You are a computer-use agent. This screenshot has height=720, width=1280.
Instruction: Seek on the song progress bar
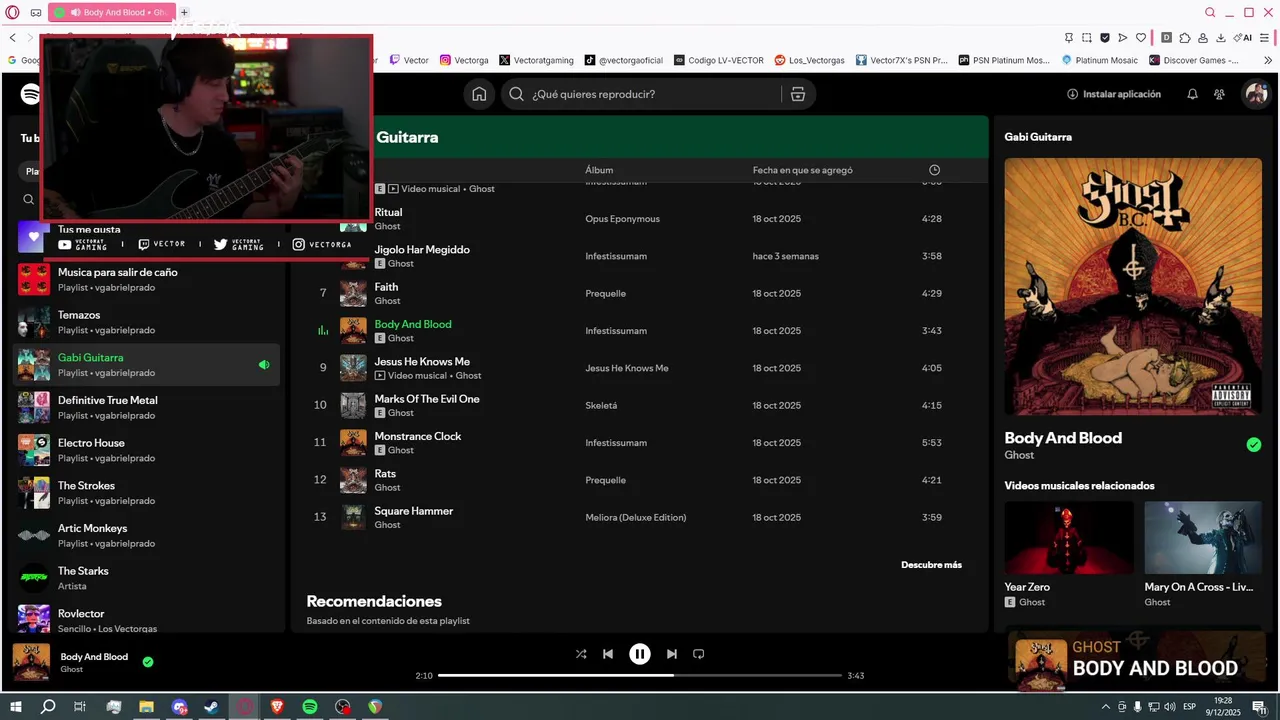(x=640, y=675)
